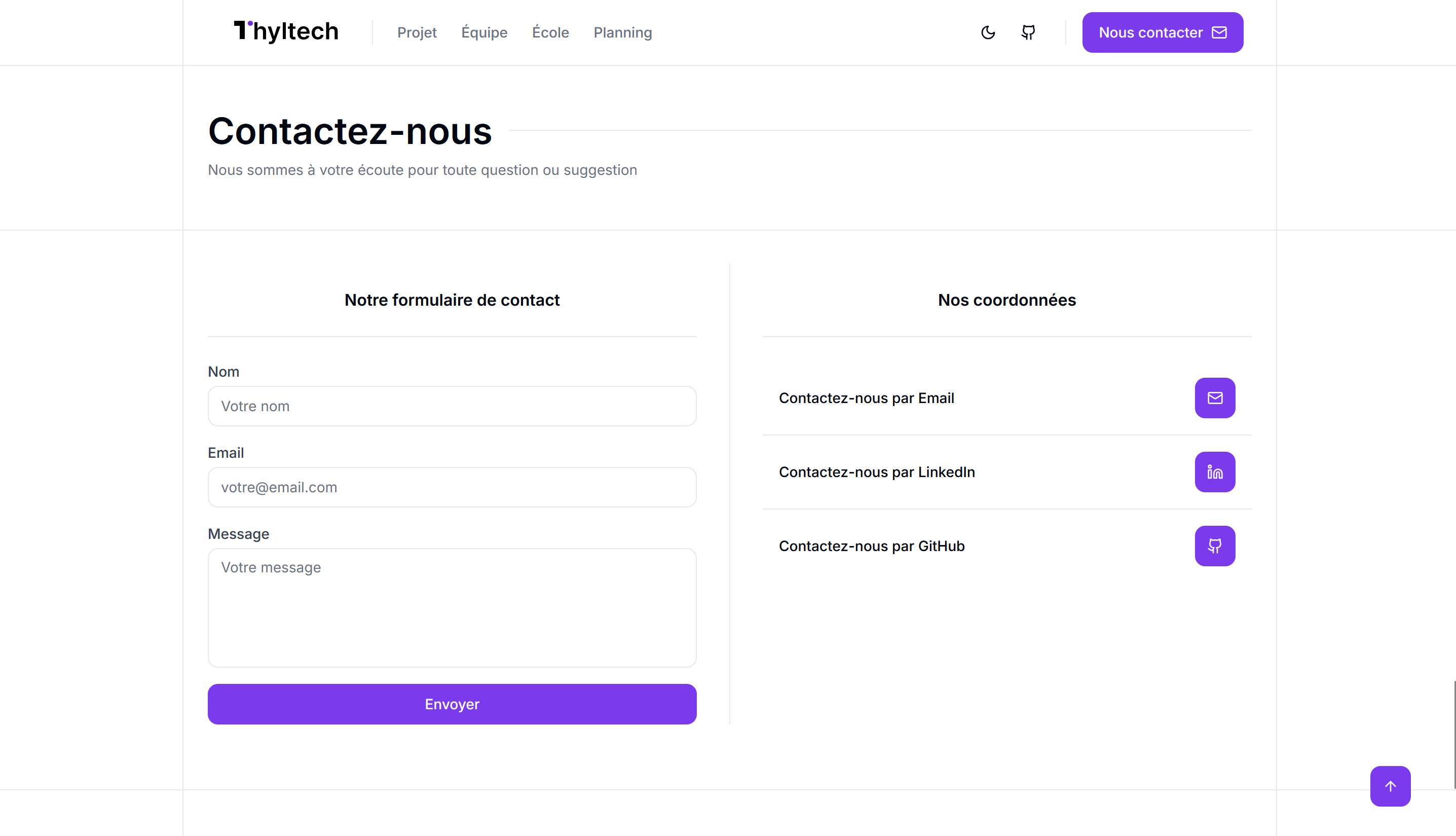Open GitHub icon in the navigation bar
The image size is (1456, 836).
[1028, 33]
